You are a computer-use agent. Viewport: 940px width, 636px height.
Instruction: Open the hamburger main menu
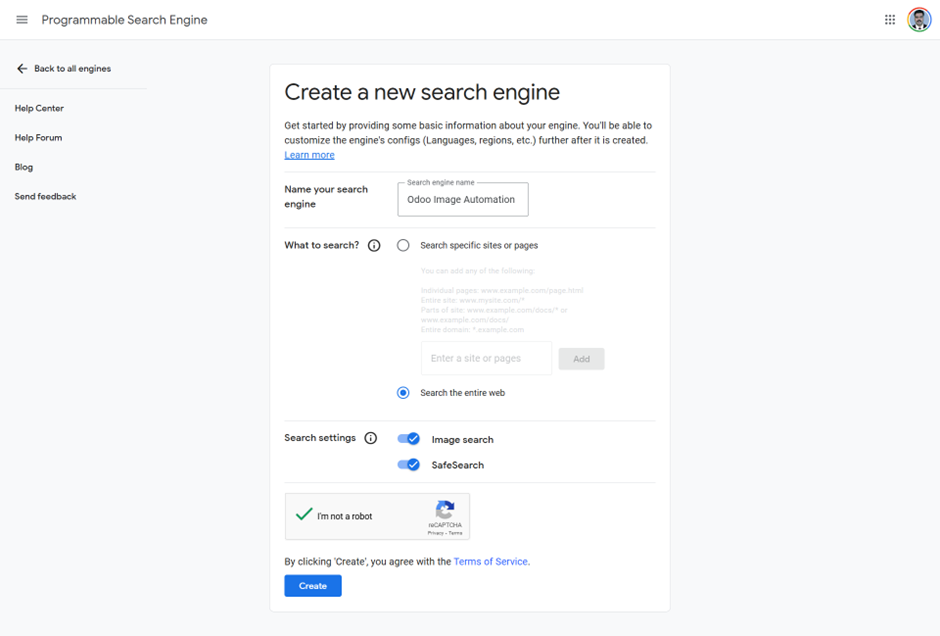tap(22, 20)
